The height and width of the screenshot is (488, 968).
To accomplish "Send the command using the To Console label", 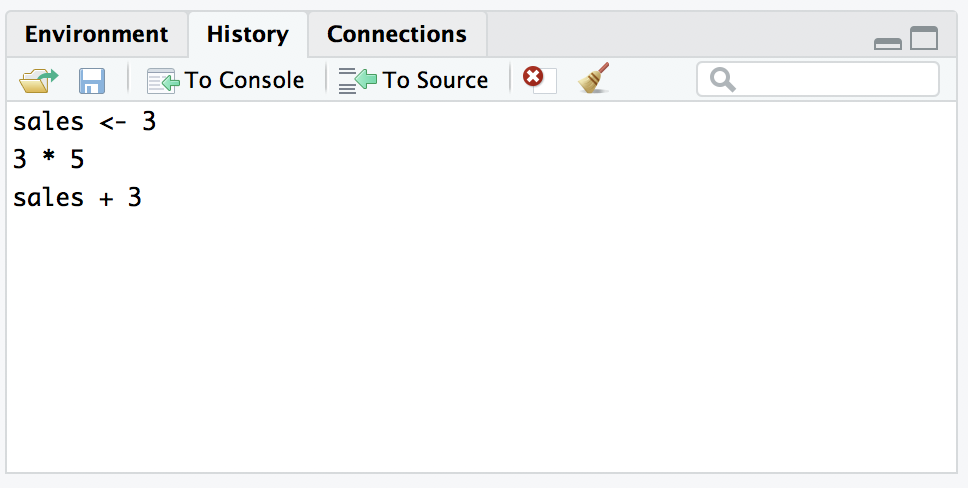I will click(x=244, y=80).
